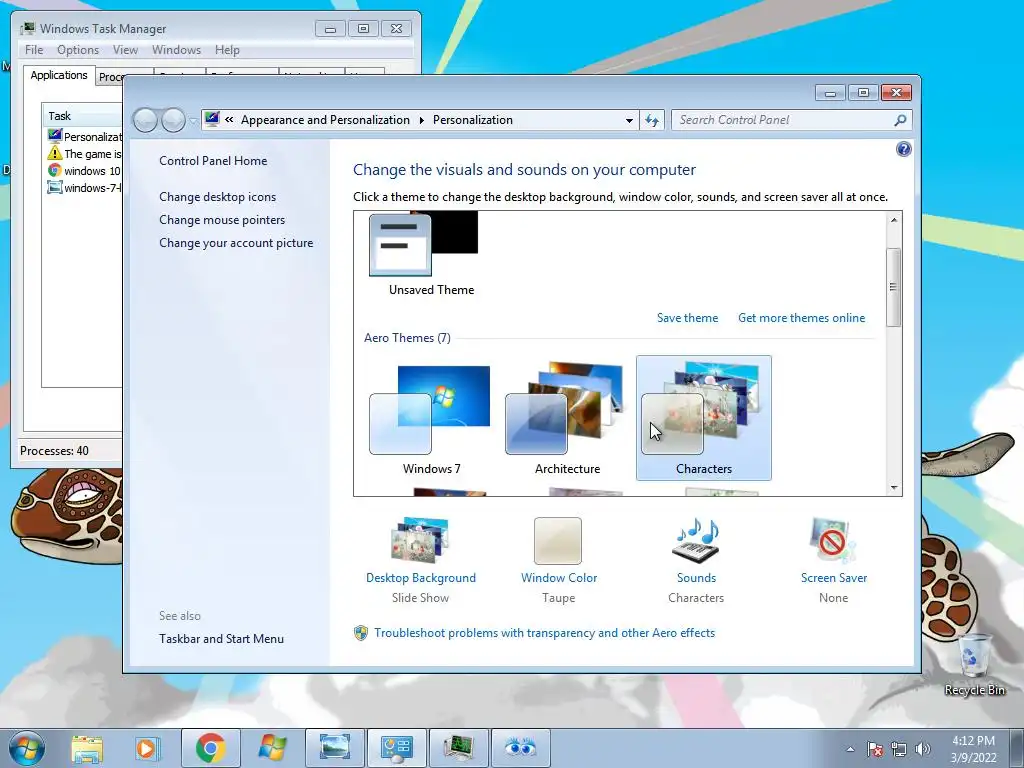Open the Help menu in Task Manager
Viewport: 1024px width, 768px height.
227,50
